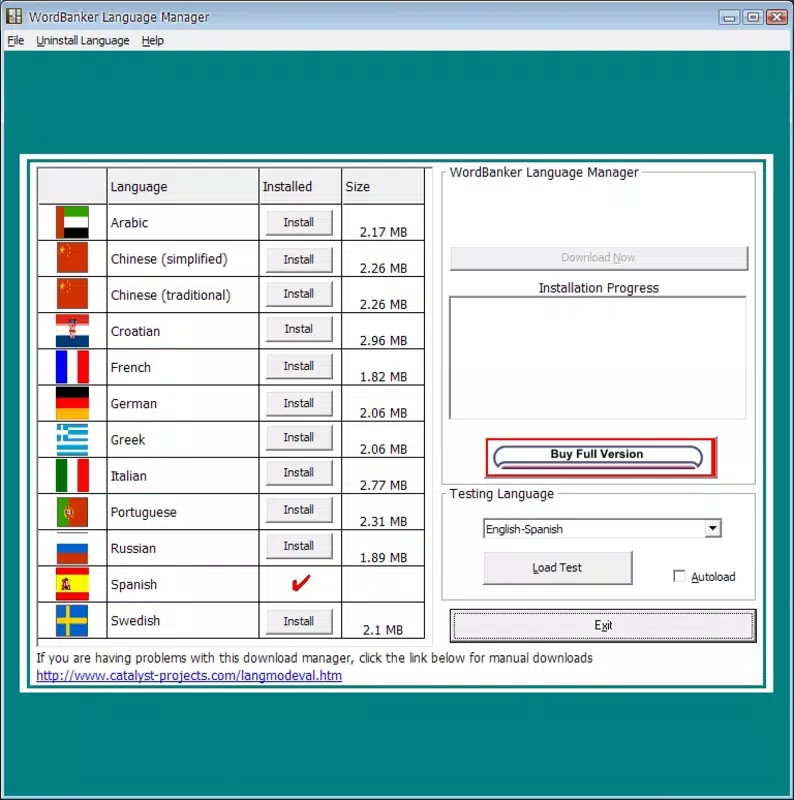Image resolution: width=794 pixels, height=800 pixels.
Task: Click Buy Full Version button
Action: pos(601,458)
